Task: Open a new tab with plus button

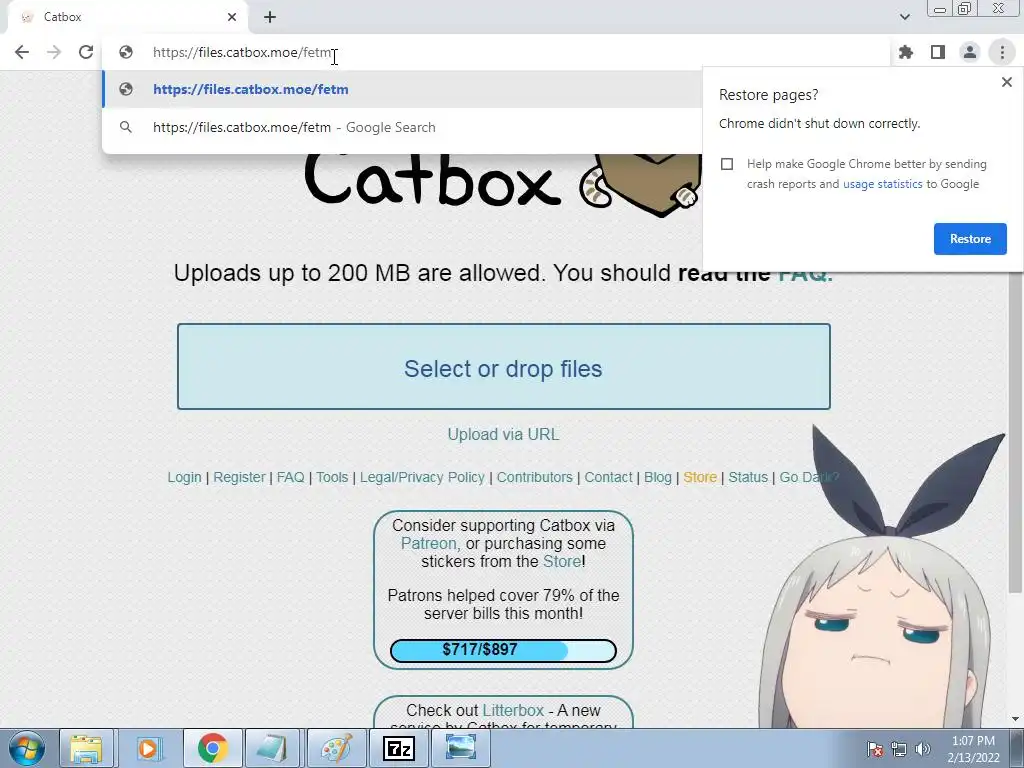Action: (x=270, y=17)
